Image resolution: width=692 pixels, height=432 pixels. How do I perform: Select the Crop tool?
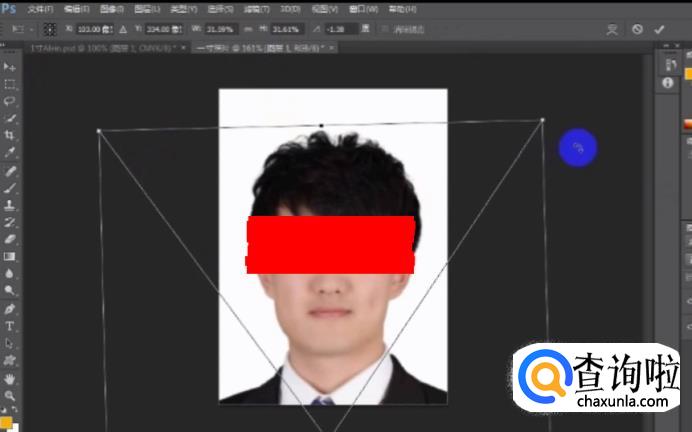pyautogui.click(x=10, y=135)
